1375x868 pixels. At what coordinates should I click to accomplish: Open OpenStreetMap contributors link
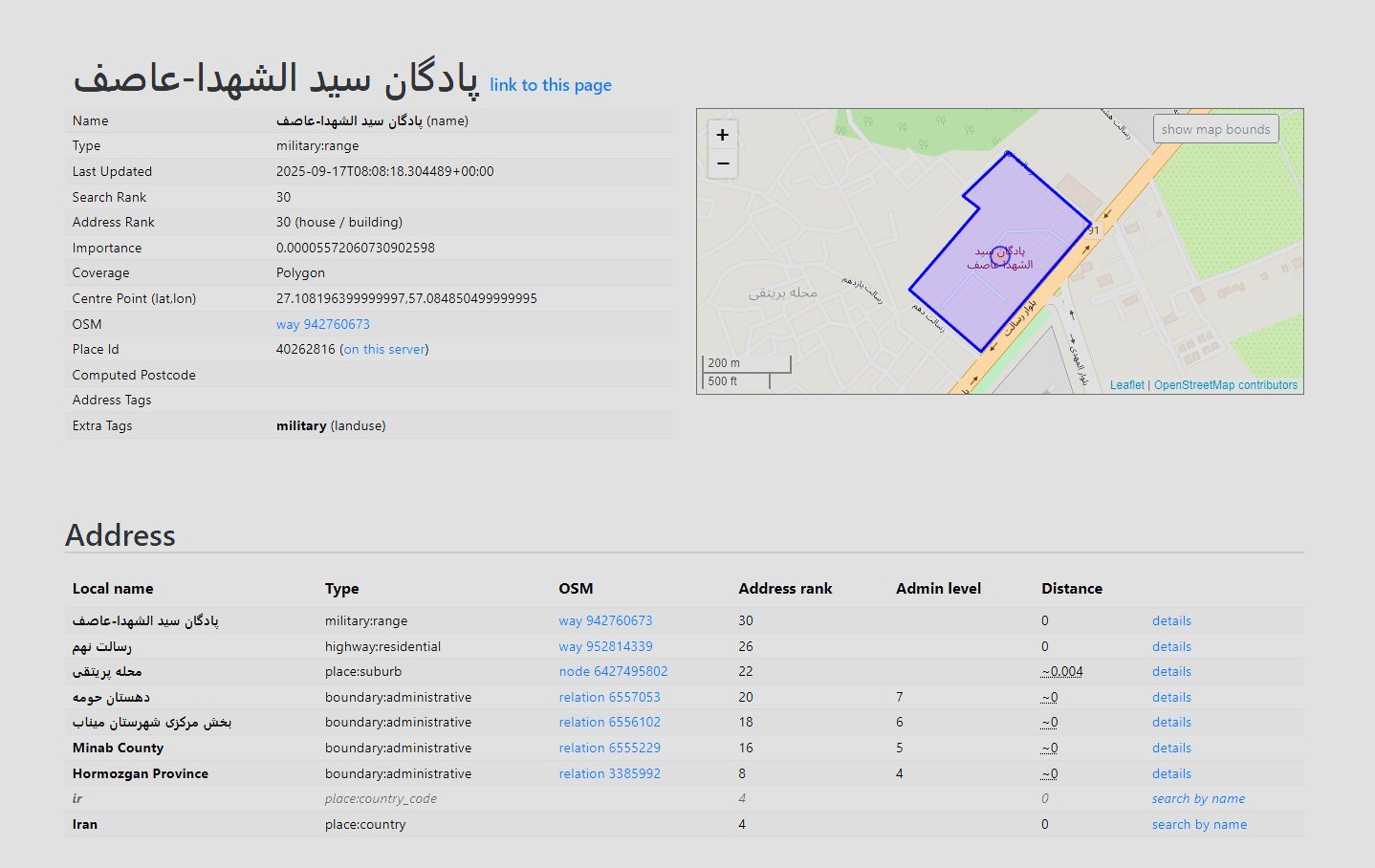(1226, 385)
